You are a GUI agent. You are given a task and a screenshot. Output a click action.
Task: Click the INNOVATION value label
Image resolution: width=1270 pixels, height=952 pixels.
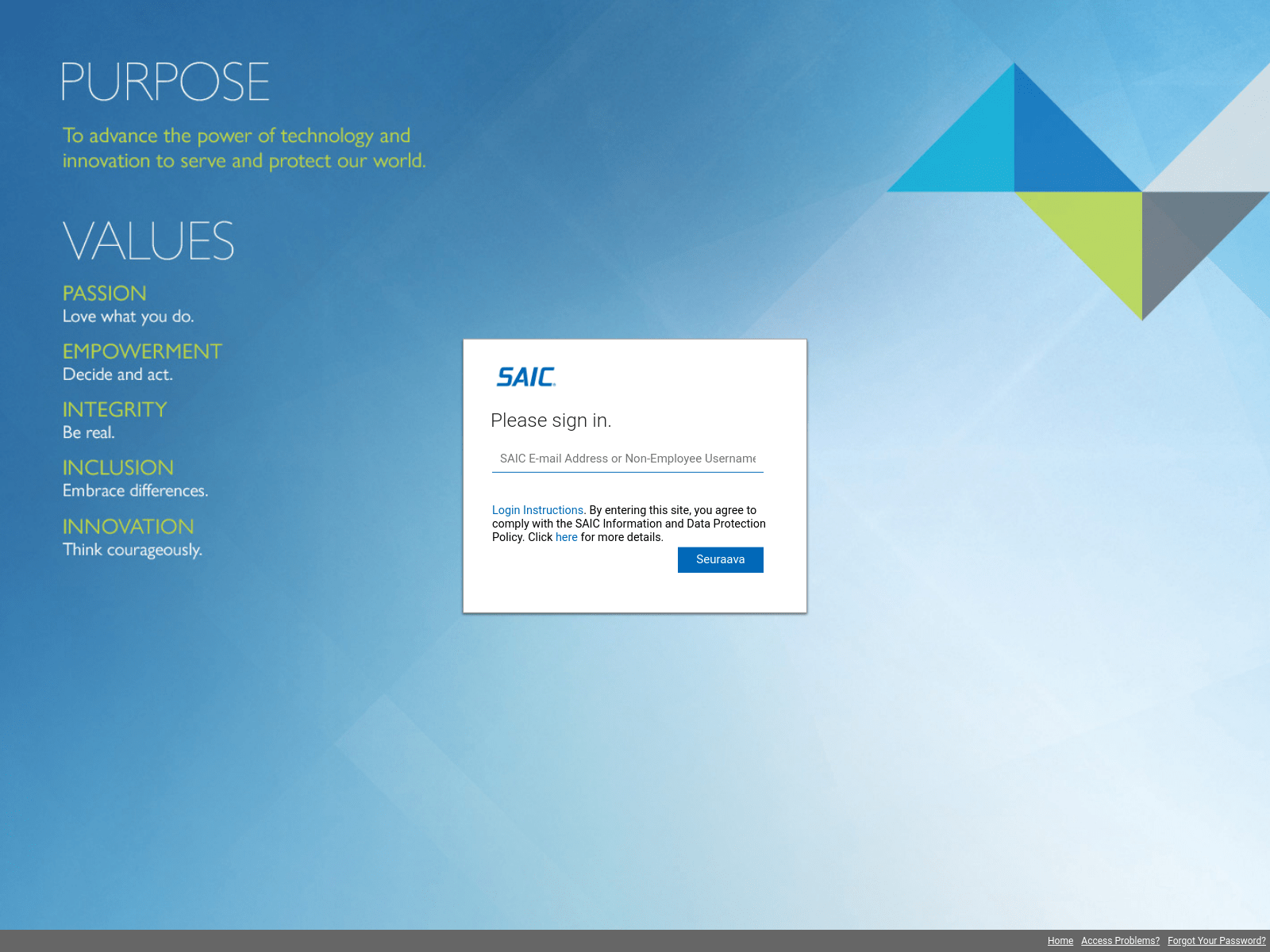tap(129, 527)
